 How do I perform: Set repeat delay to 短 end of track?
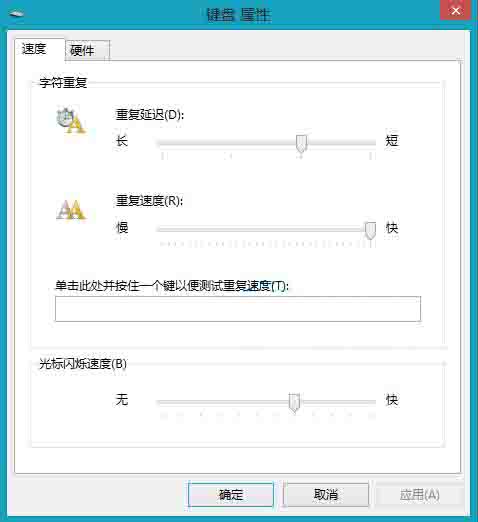pyautogui.click(x=371, y=143)
